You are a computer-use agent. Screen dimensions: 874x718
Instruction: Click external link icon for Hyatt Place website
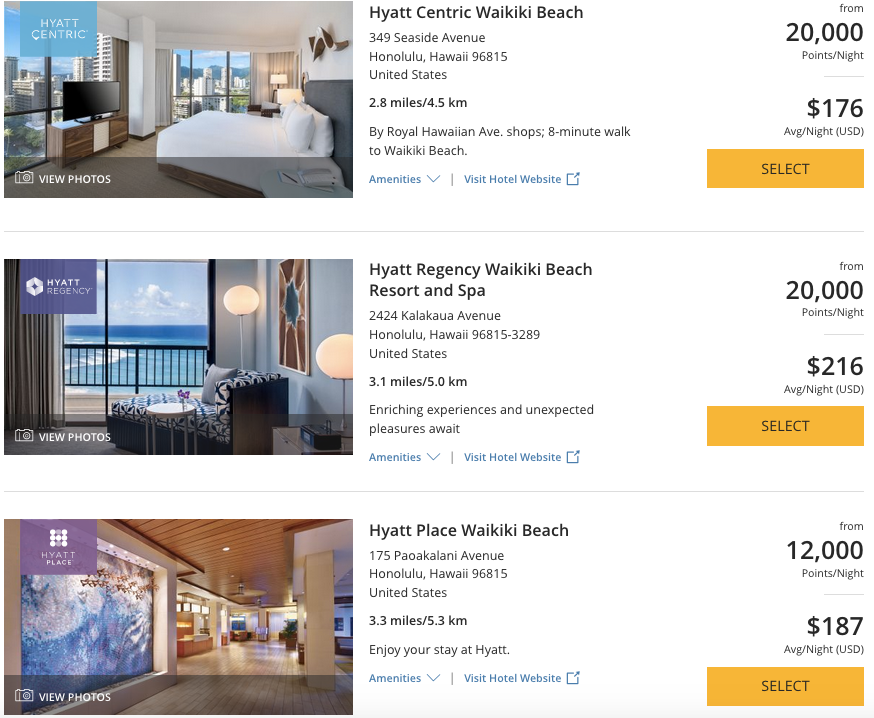coord(573,678)
